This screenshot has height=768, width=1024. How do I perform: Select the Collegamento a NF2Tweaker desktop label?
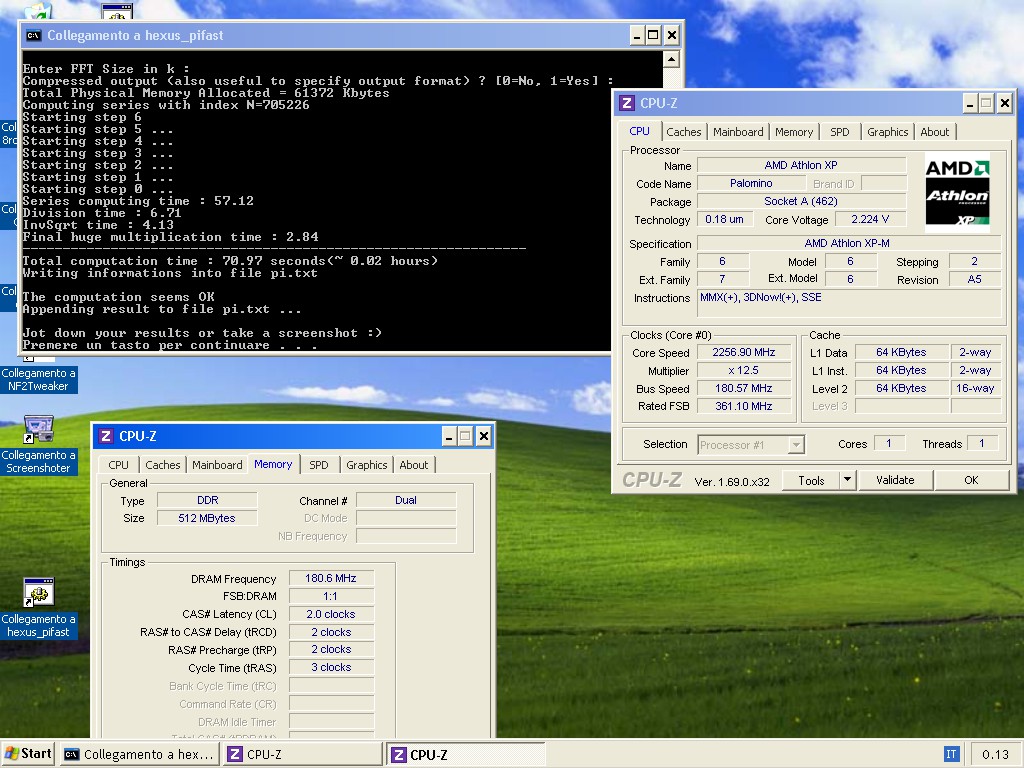tap(39, 379)
